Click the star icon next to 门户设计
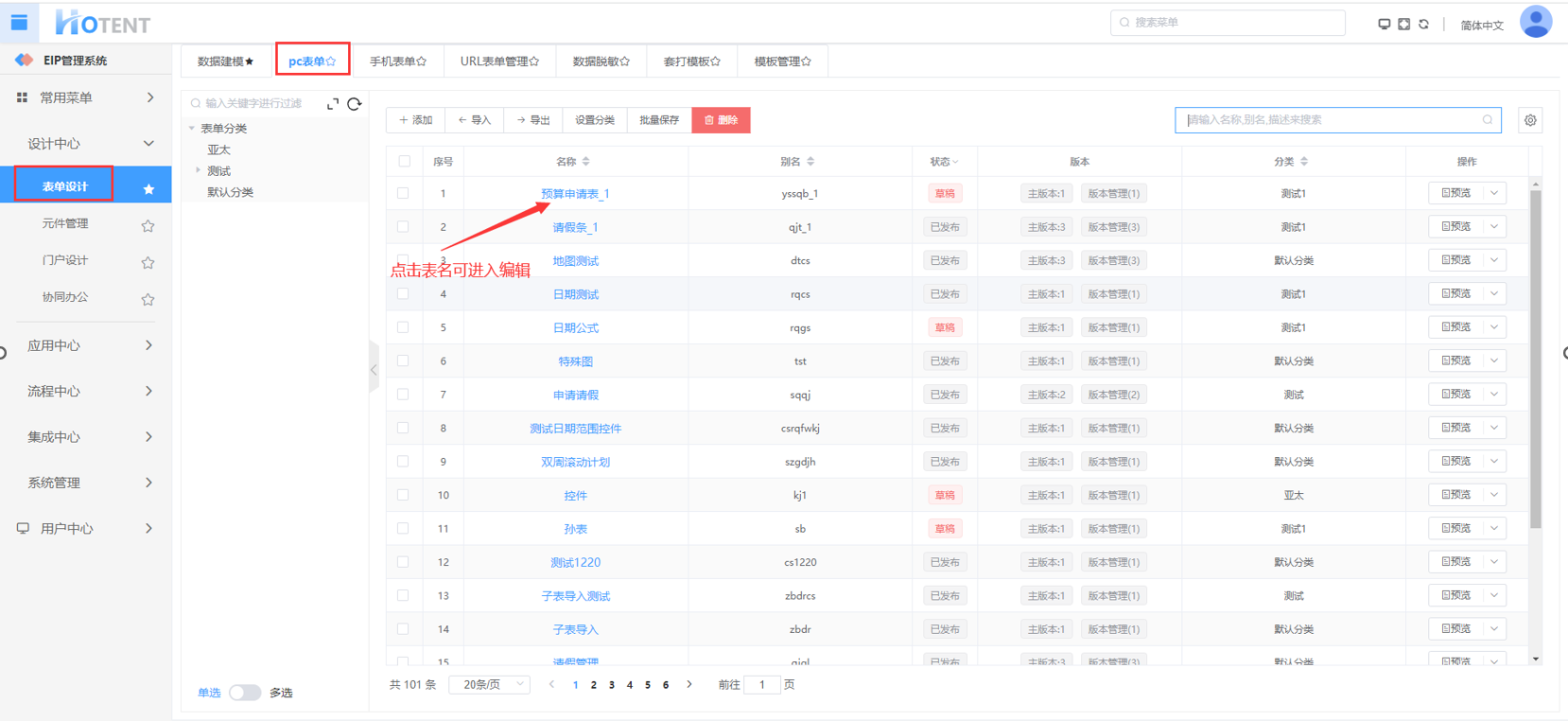Image resolution: width=1568 pixels, height=721 pixels. (x=148, y=262)
